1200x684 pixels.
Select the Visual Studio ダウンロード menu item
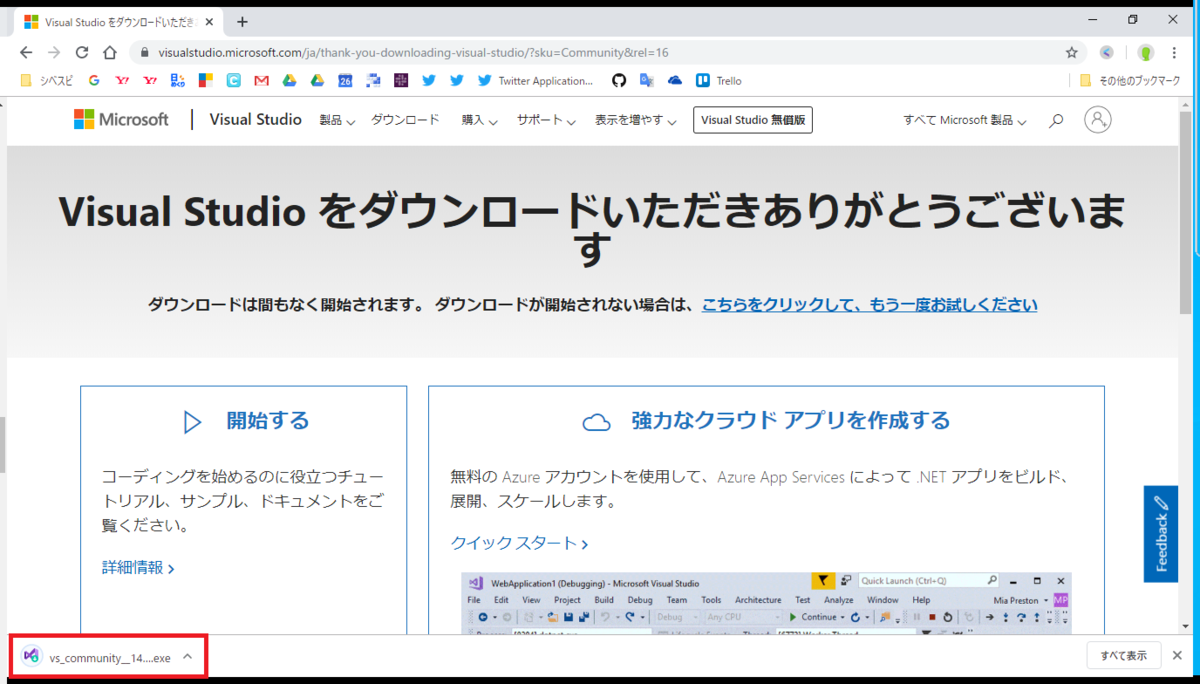[x=404, y=119]
